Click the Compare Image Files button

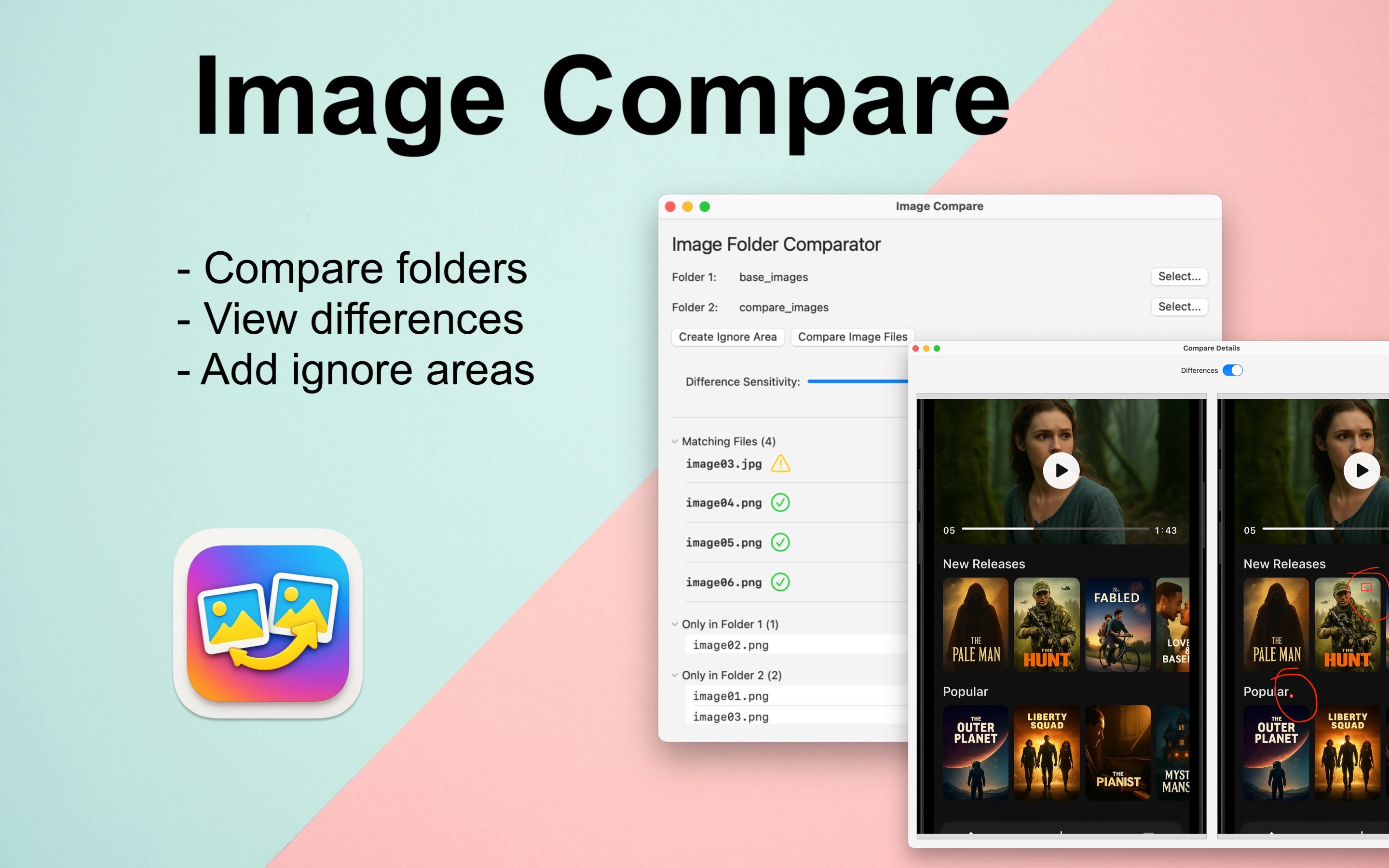[852, 337]
